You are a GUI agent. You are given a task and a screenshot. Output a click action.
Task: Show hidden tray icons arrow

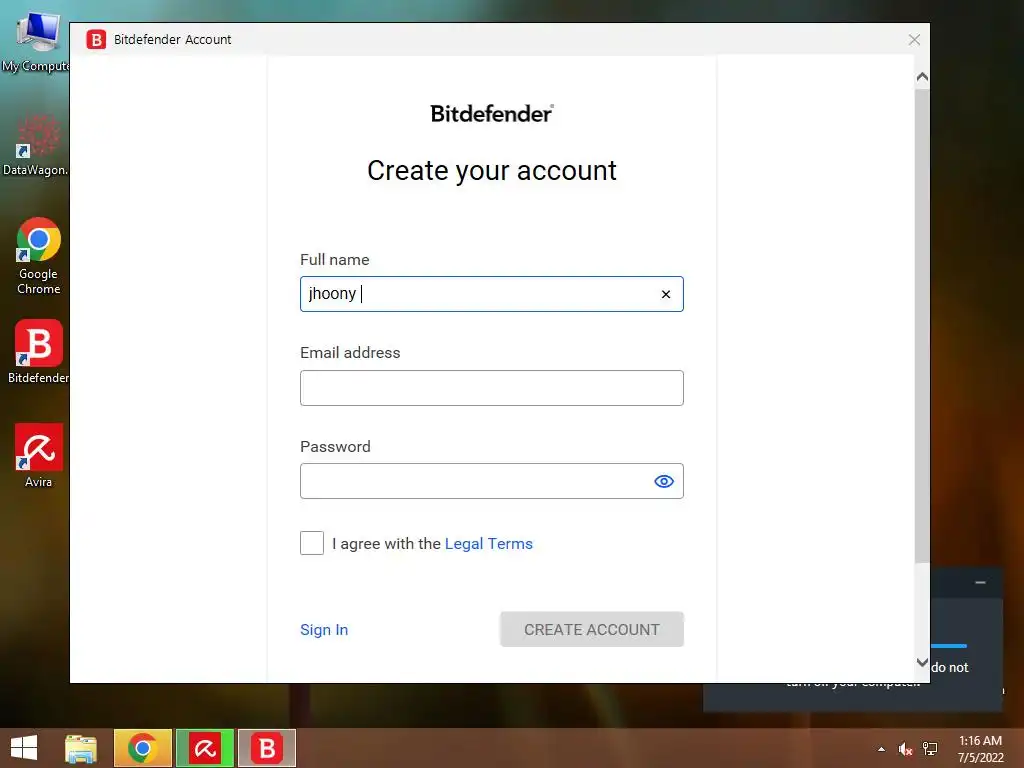(882, 749)
